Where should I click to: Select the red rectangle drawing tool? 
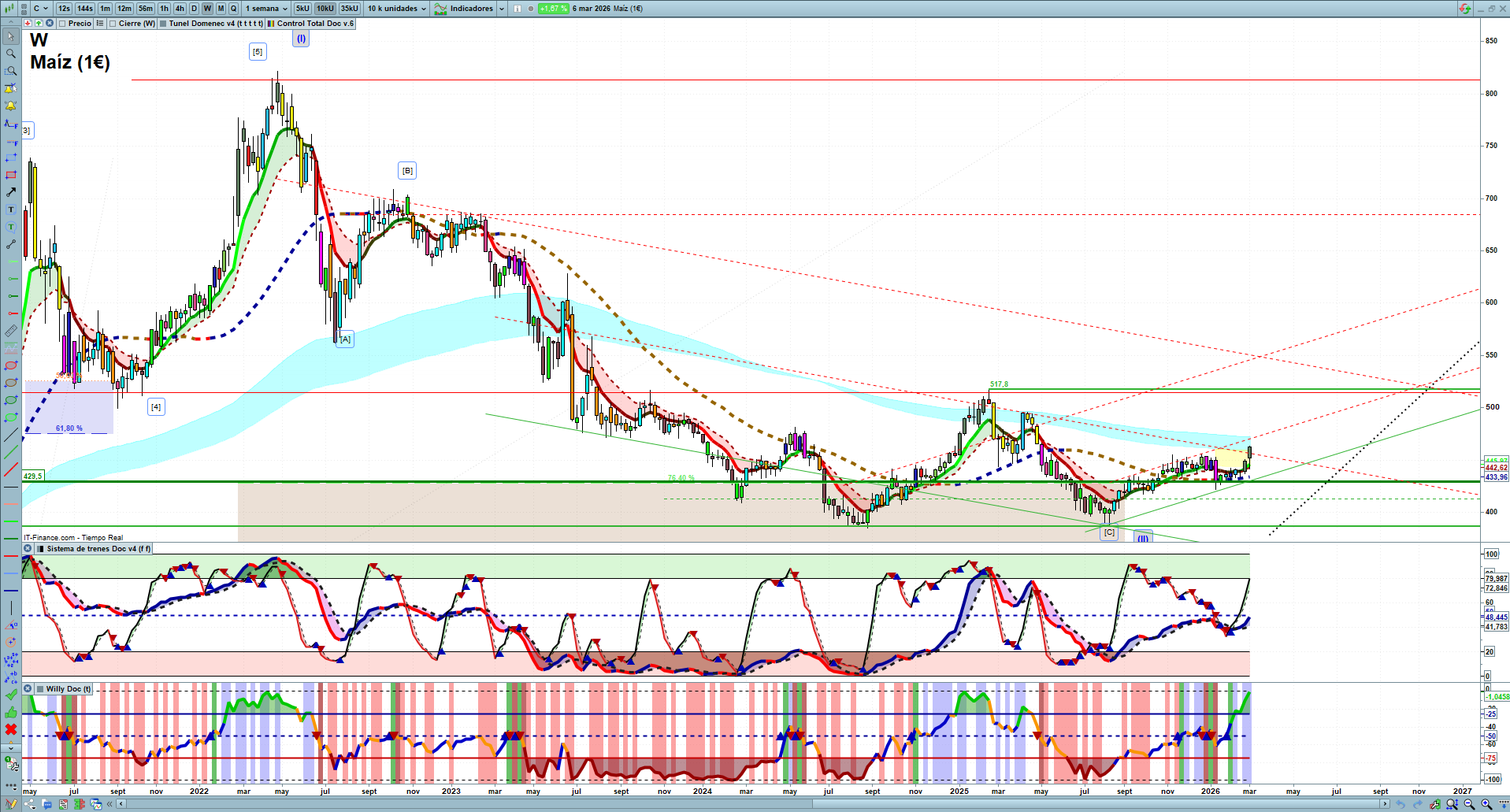click(11, 175)
